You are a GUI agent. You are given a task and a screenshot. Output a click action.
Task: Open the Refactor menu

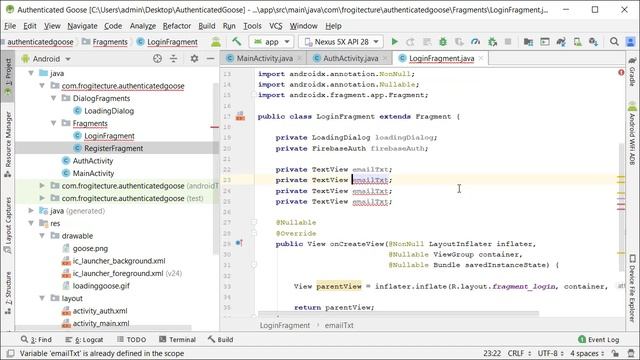177,26
